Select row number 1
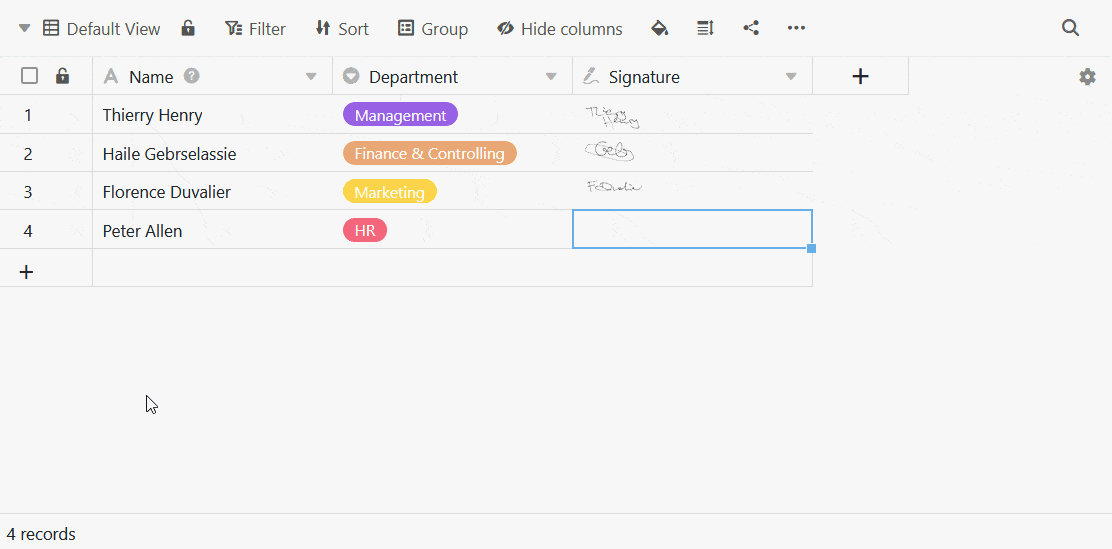 (28, 115)
